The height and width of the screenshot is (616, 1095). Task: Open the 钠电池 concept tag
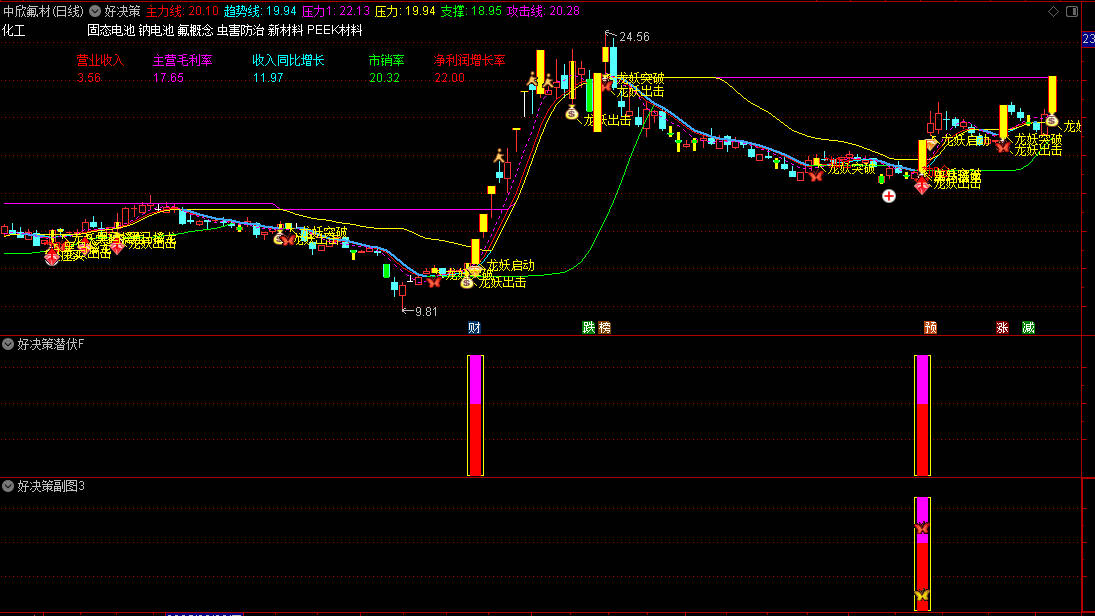point(156,31)
